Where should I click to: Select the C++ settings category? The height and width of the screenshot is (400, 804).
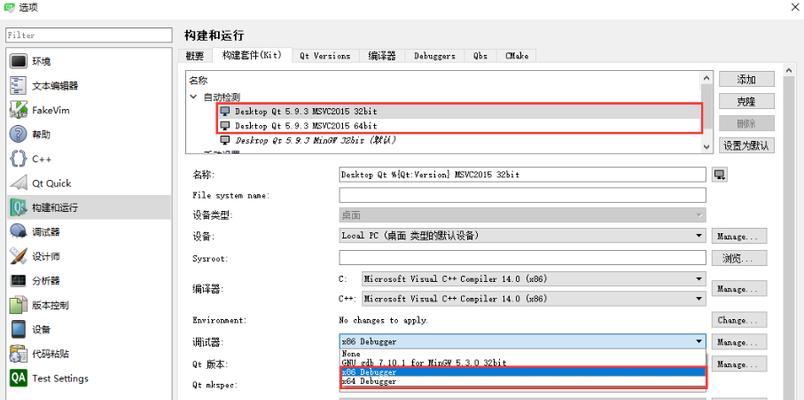[90, 159]
